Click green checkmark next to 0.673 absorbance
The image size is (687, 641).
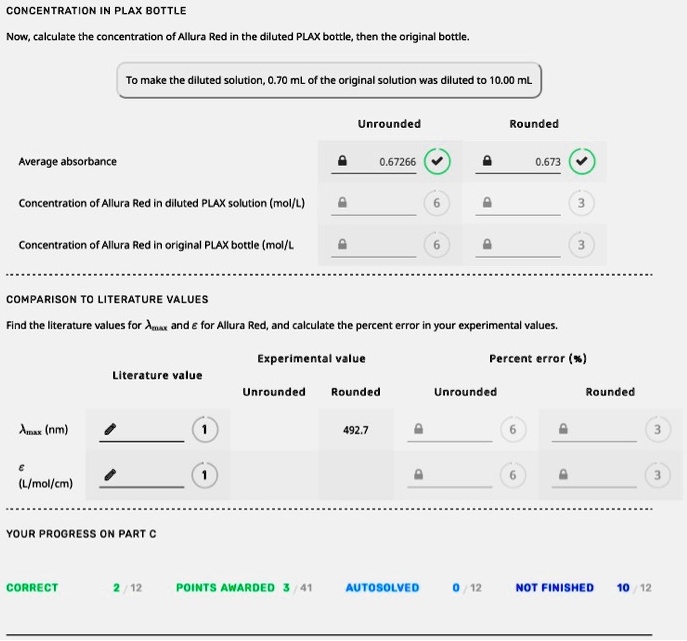[x=582, y=161]
